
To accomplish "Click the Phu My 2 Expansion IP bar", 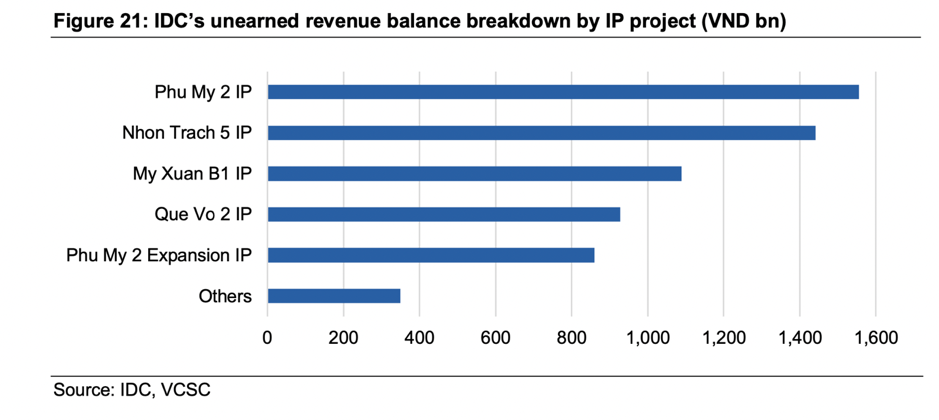I will coord(431,255).
